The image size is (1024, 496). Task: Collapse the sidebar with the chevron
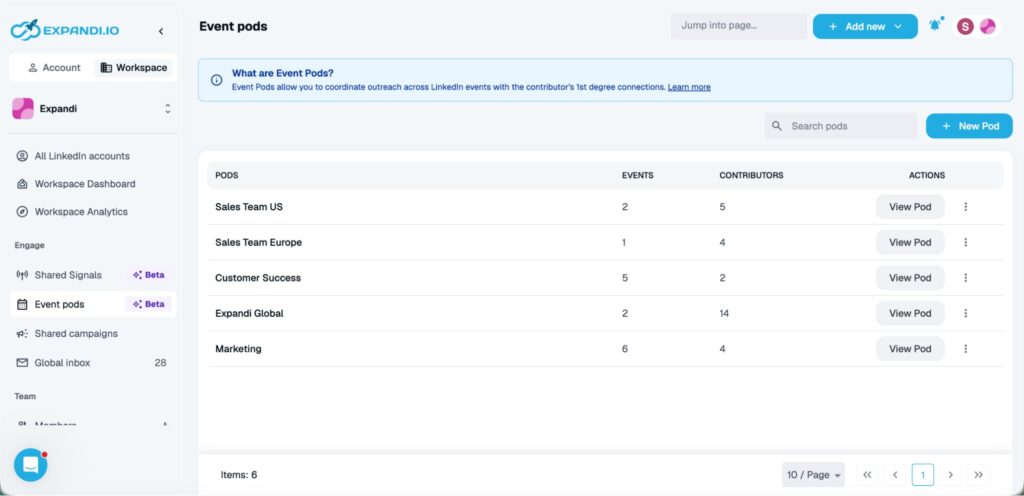point(161,31)
